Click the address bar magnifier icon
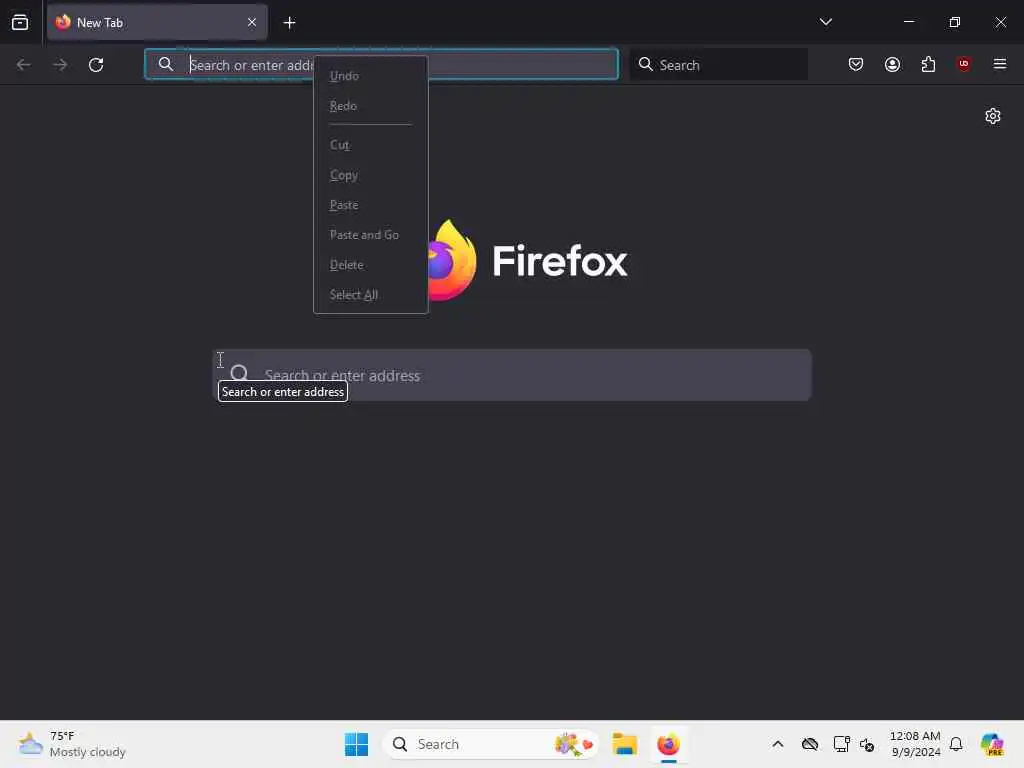The height and width of the screenshot is (768, 1024). coord(166,64)
